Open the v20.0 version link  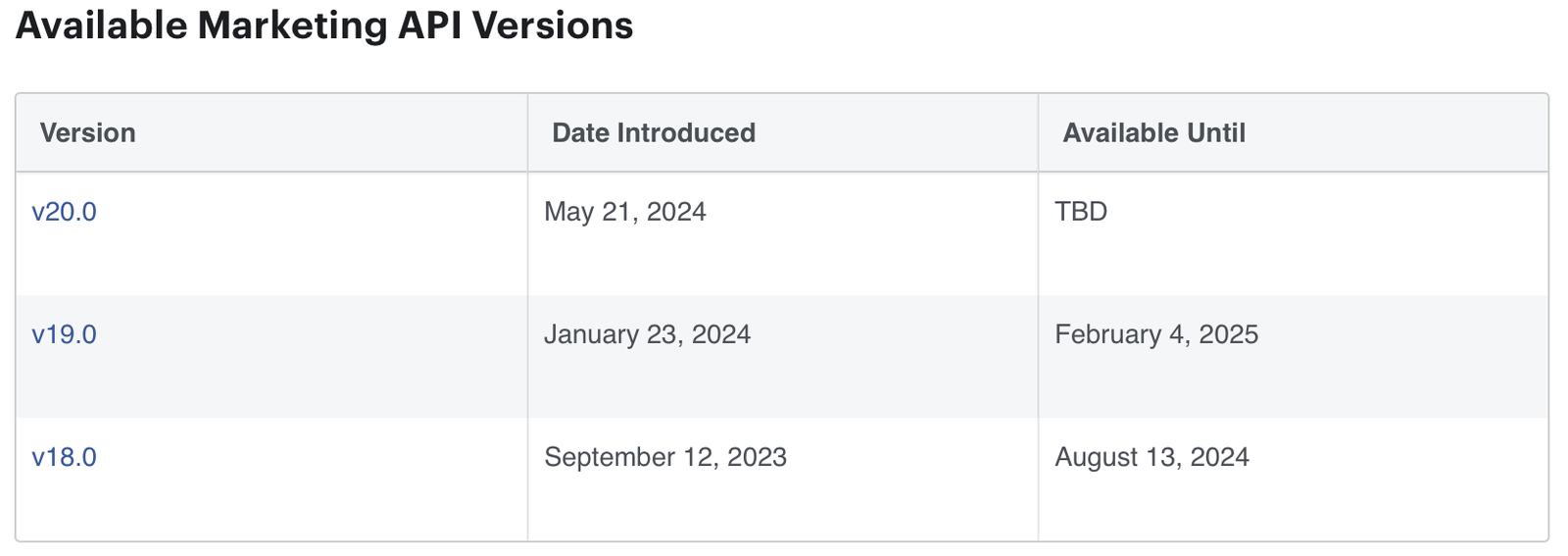click(x=64, y=212)
